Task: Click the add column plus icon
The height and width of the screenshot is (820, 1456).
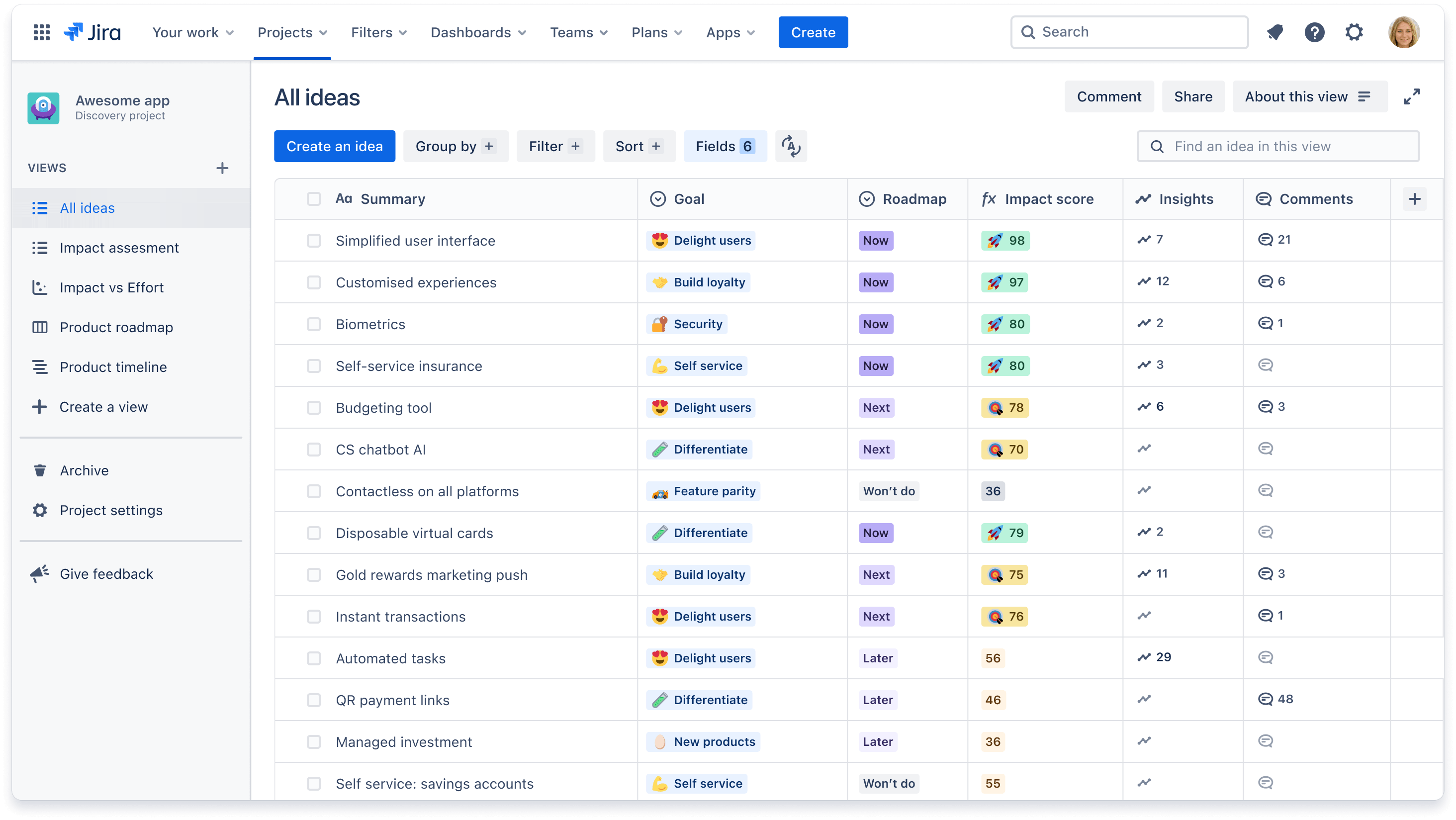Action: point(1415,199)
